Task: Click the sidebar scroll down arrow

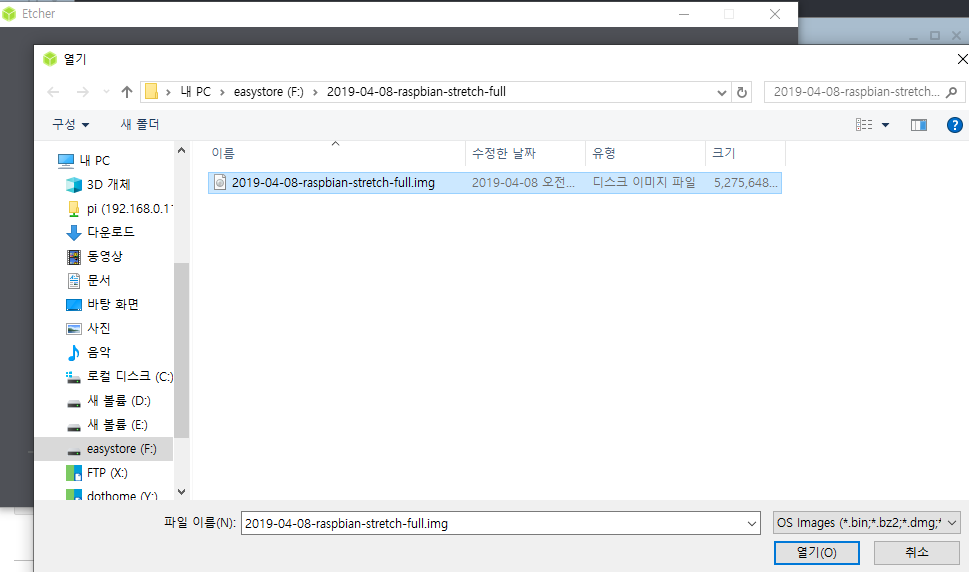Action: click(181, 492)
